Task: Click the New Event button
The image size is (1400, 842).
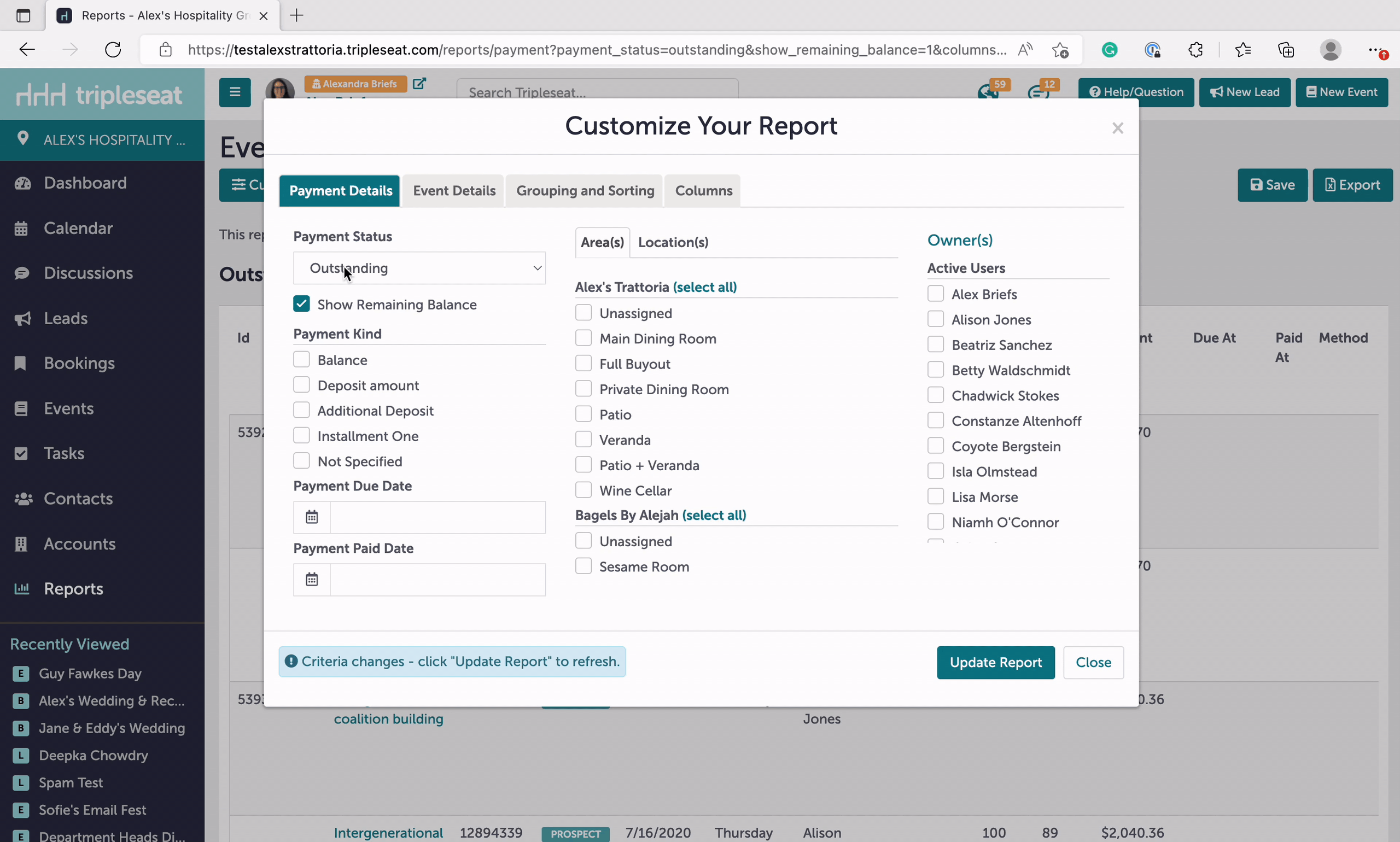Action: point(1341,92)
